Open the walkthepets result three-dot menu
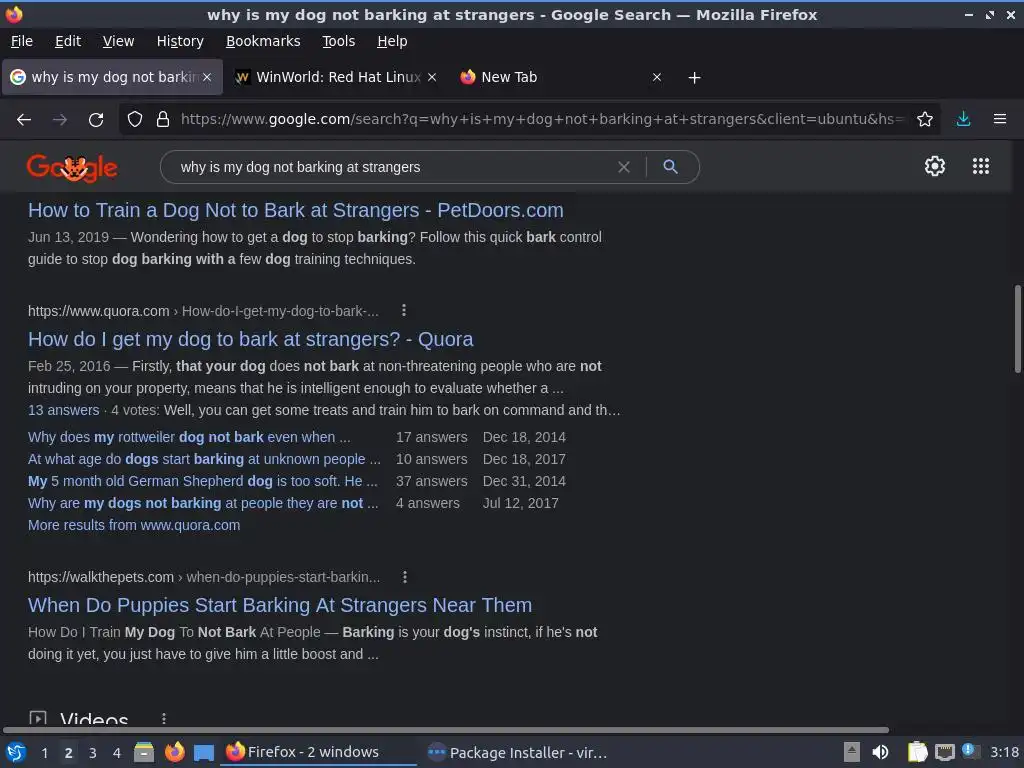The width and height of the screenshot is (1024, 768). pos(405,577)
